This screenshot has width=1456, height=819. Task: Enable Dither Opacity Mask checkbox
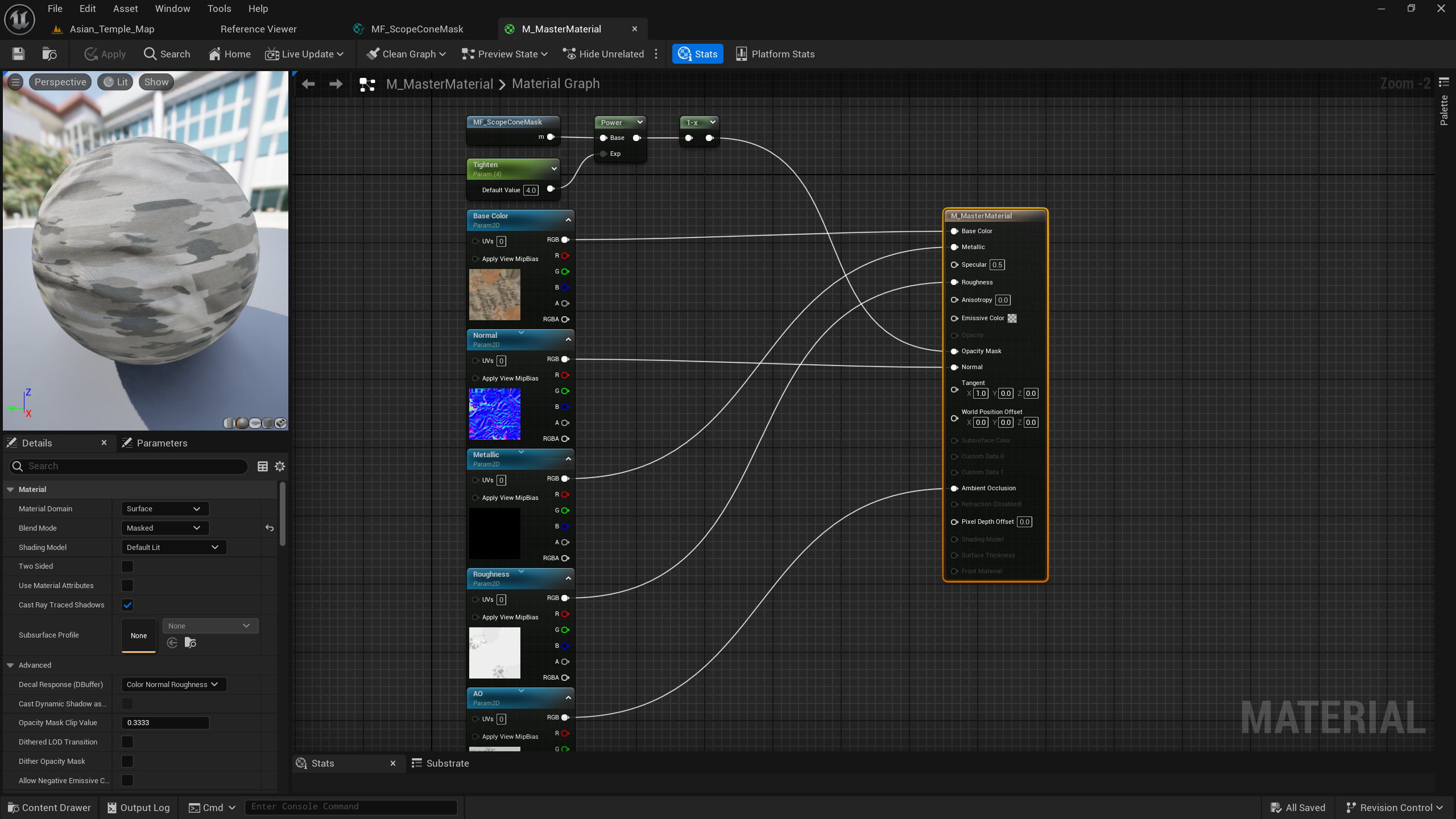pos(127,762)
